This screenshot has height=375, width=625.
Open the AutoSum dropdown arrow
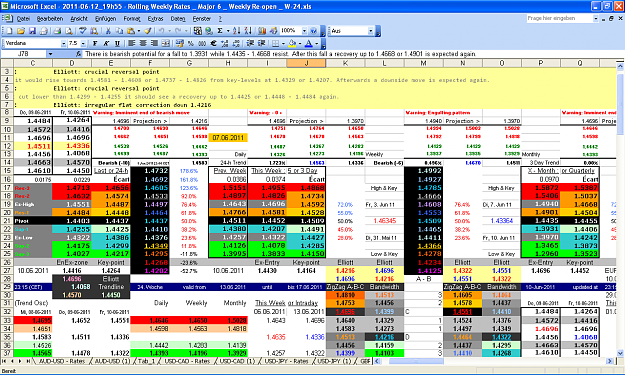pos(228,31)
